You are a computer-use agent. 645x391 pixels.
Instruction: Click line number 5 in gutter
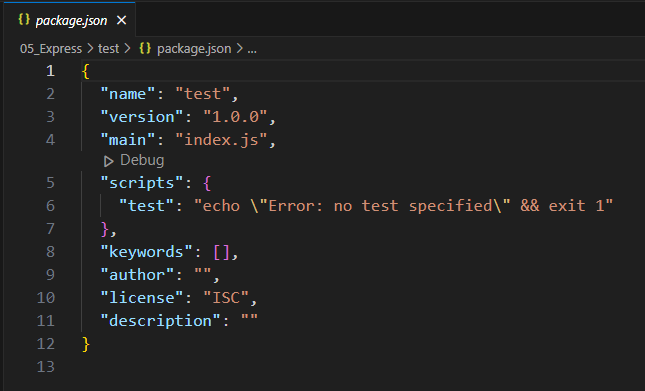(x=50, y=183)
